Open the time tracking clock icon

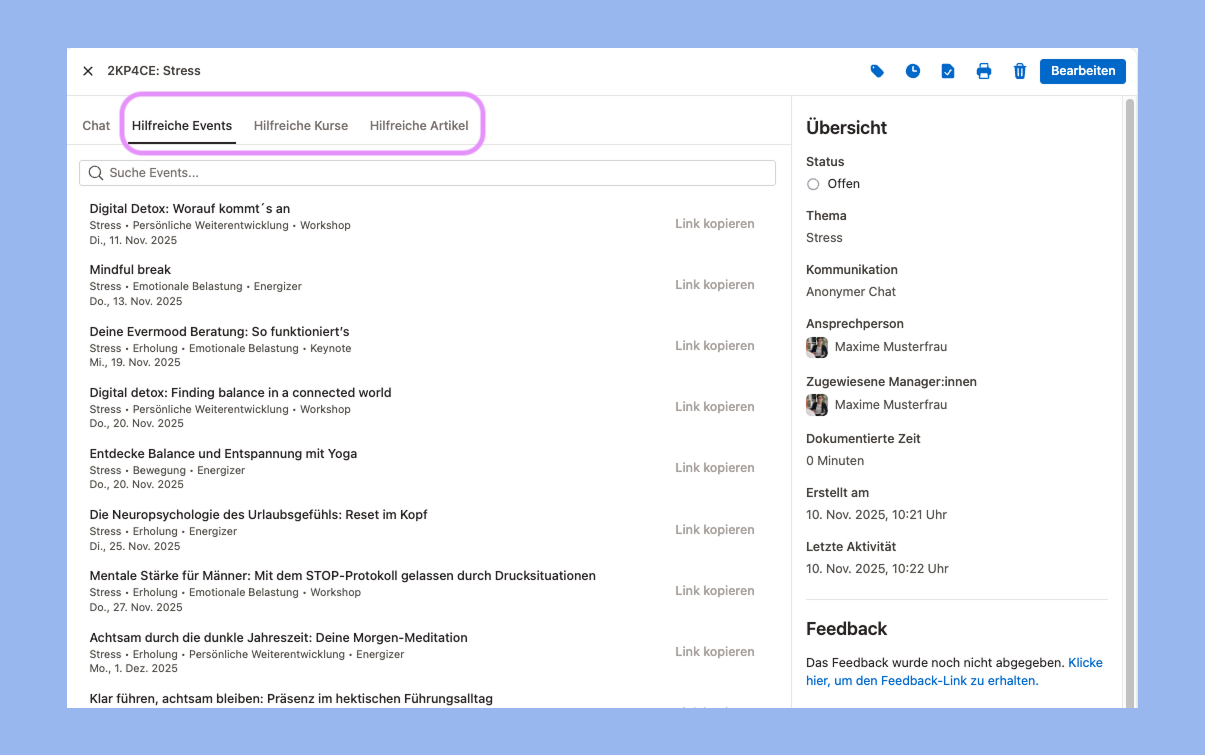point(913,71)
